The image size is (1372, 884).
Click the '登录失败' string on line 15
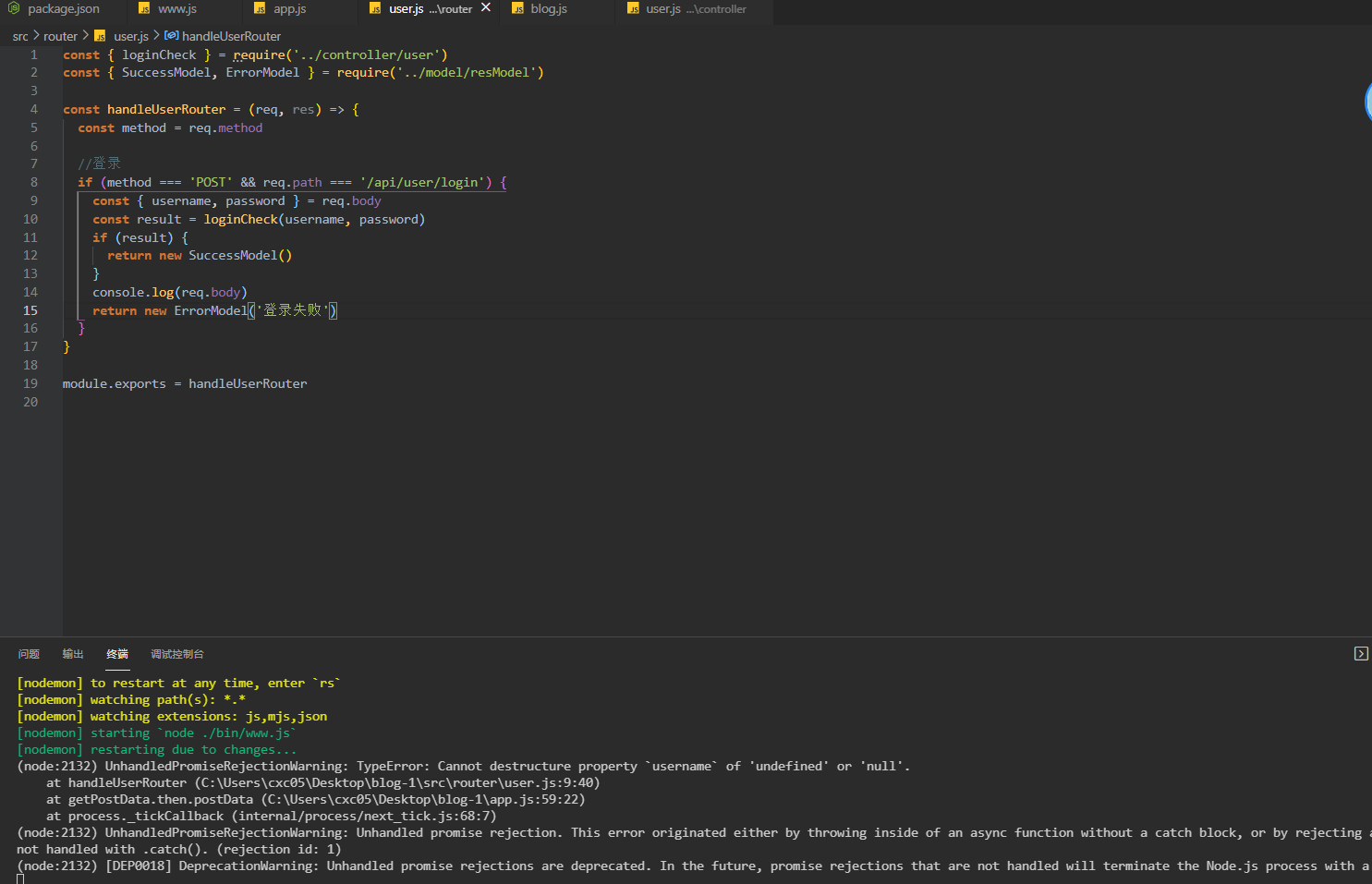(293, 311)
